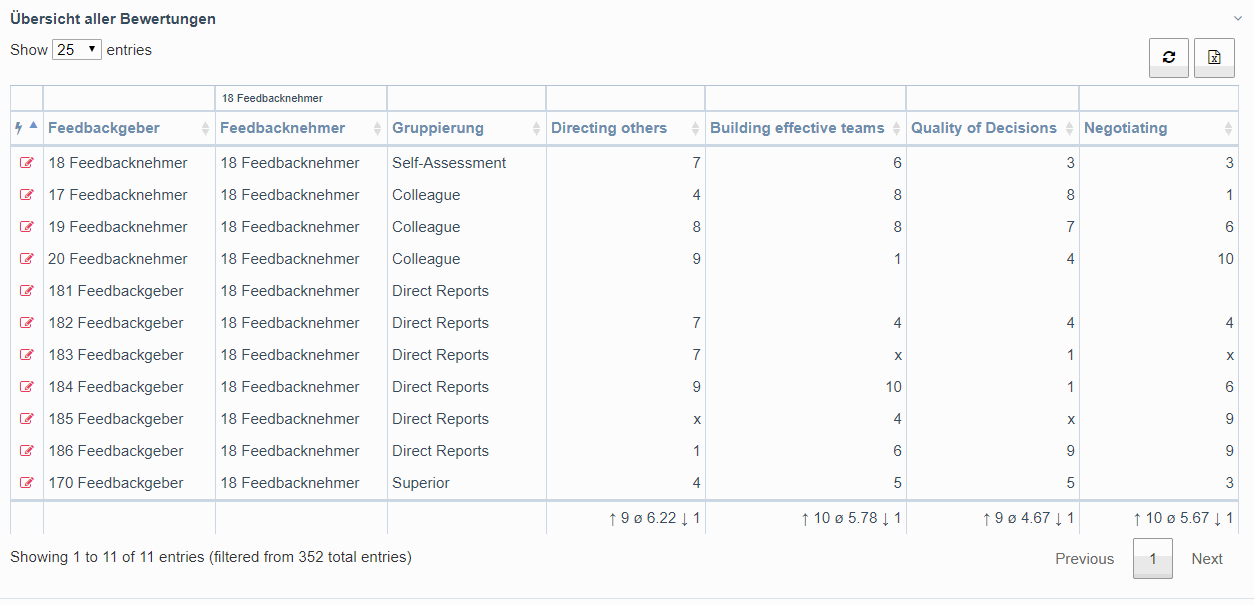1254x605 pixels.
Task: Export table via Excel icon button
Action: 1214,58
